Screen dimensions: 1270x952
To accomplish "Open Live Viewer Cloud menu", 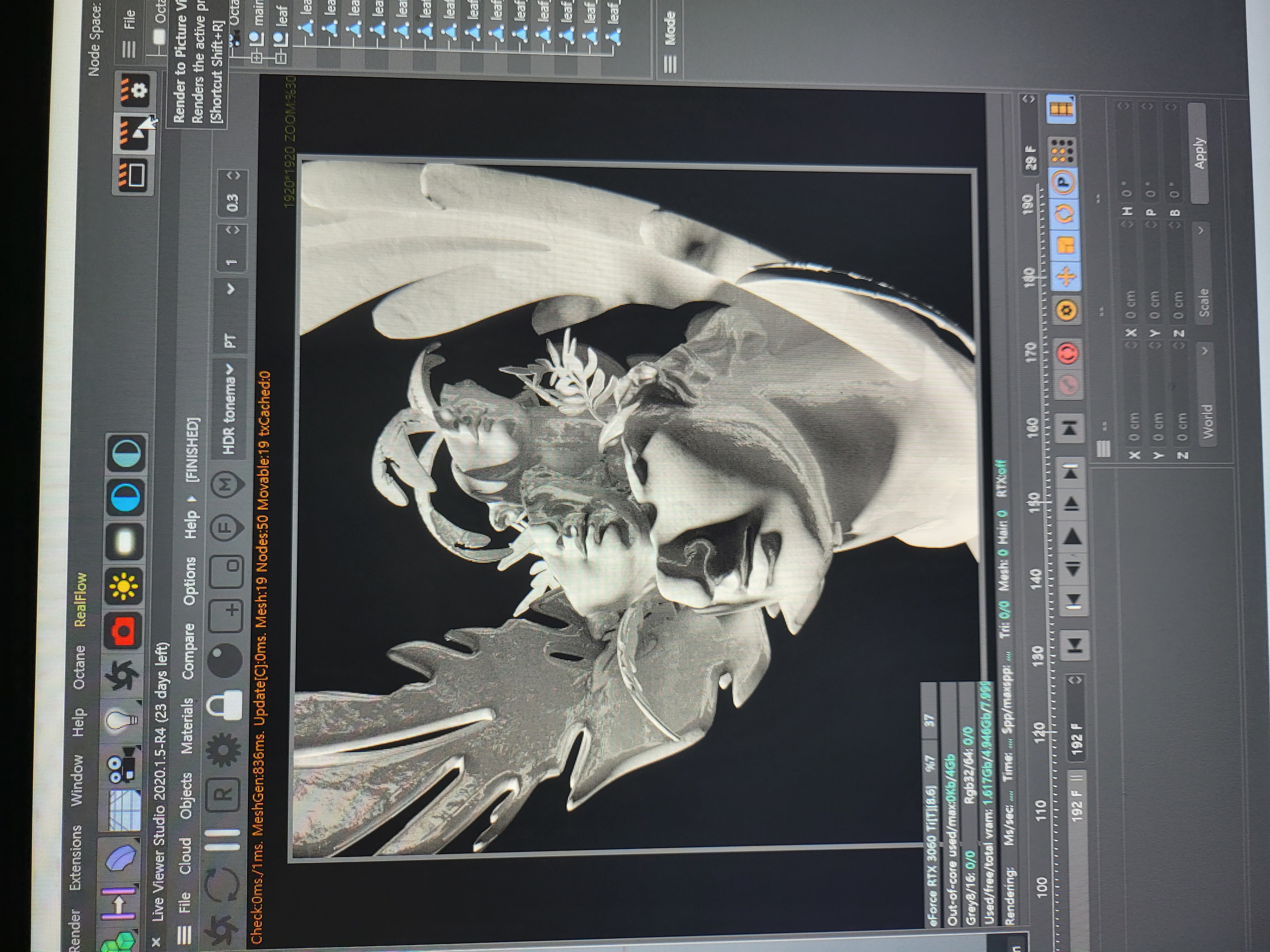I will (x=185, y=856).
